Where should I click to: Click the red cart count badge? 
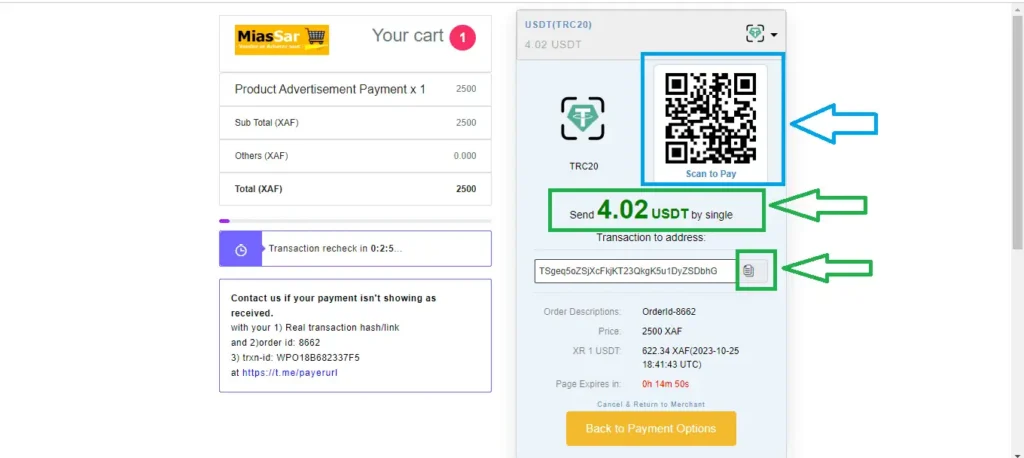462,38
